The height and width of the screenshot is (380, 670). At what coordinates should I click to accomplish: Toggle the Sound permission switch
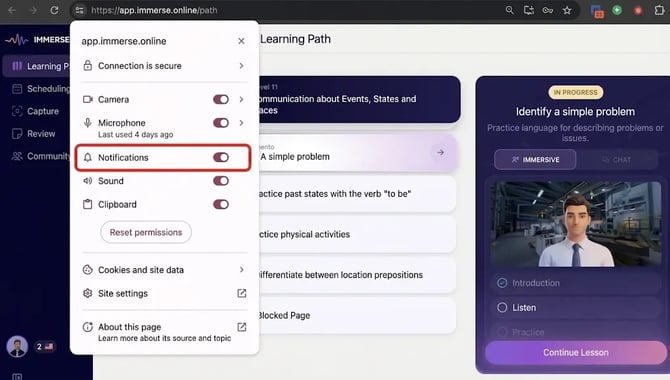221,181
